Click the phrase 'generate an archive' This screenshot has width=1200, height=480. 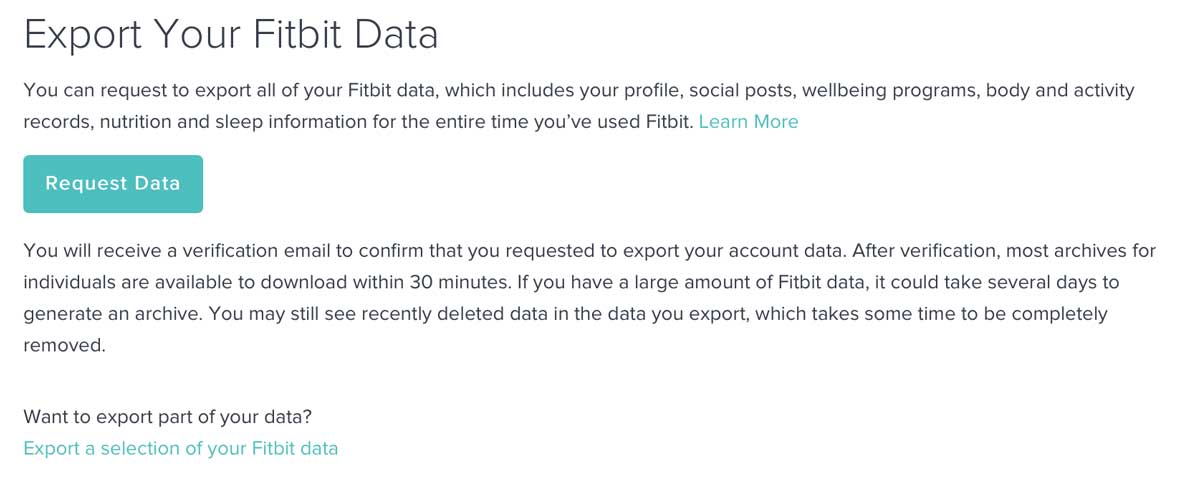pyautogui.click(x=99, y=314)
